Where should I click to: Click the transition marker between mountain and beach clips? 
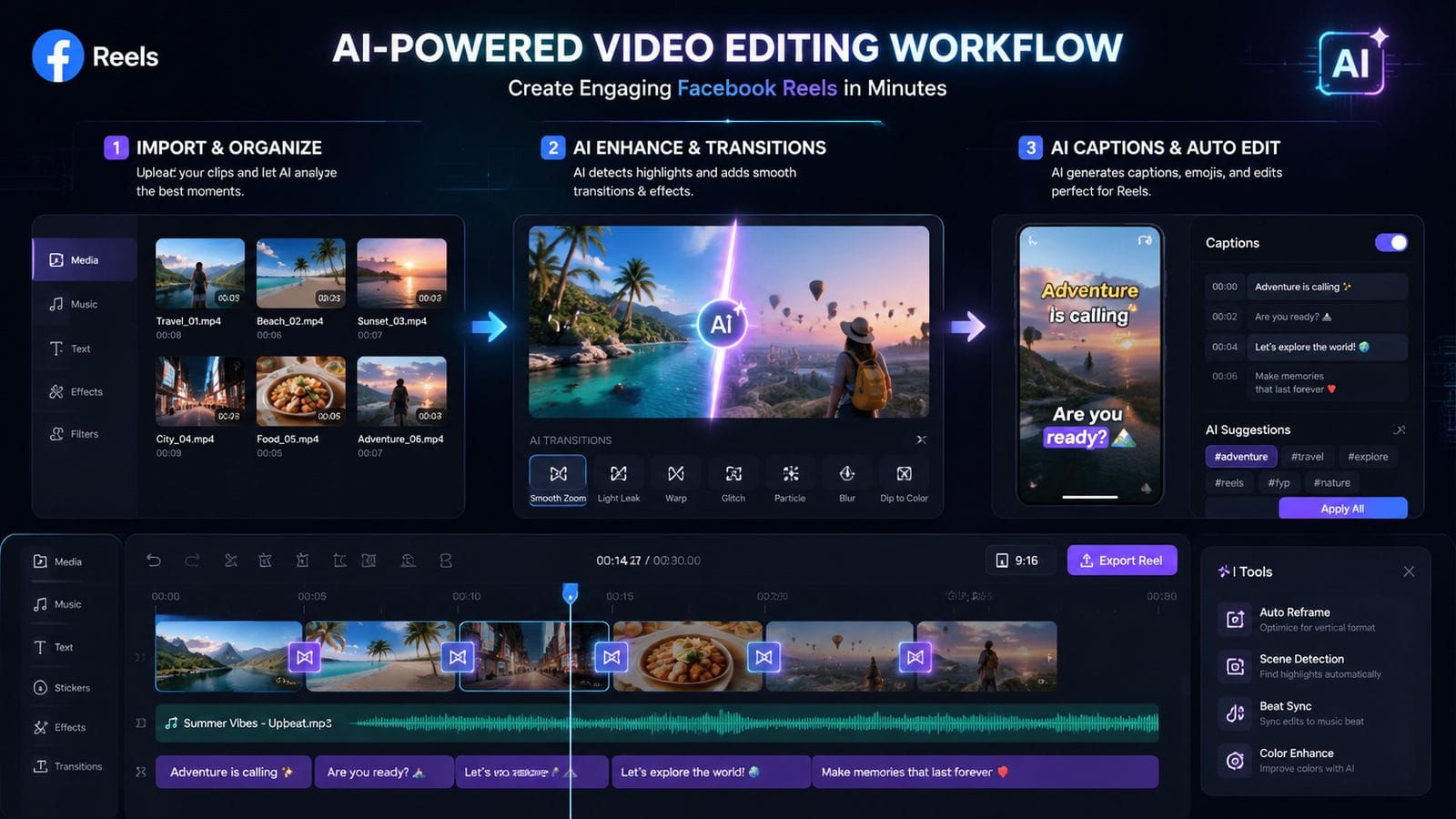click(x=305, y=657)
